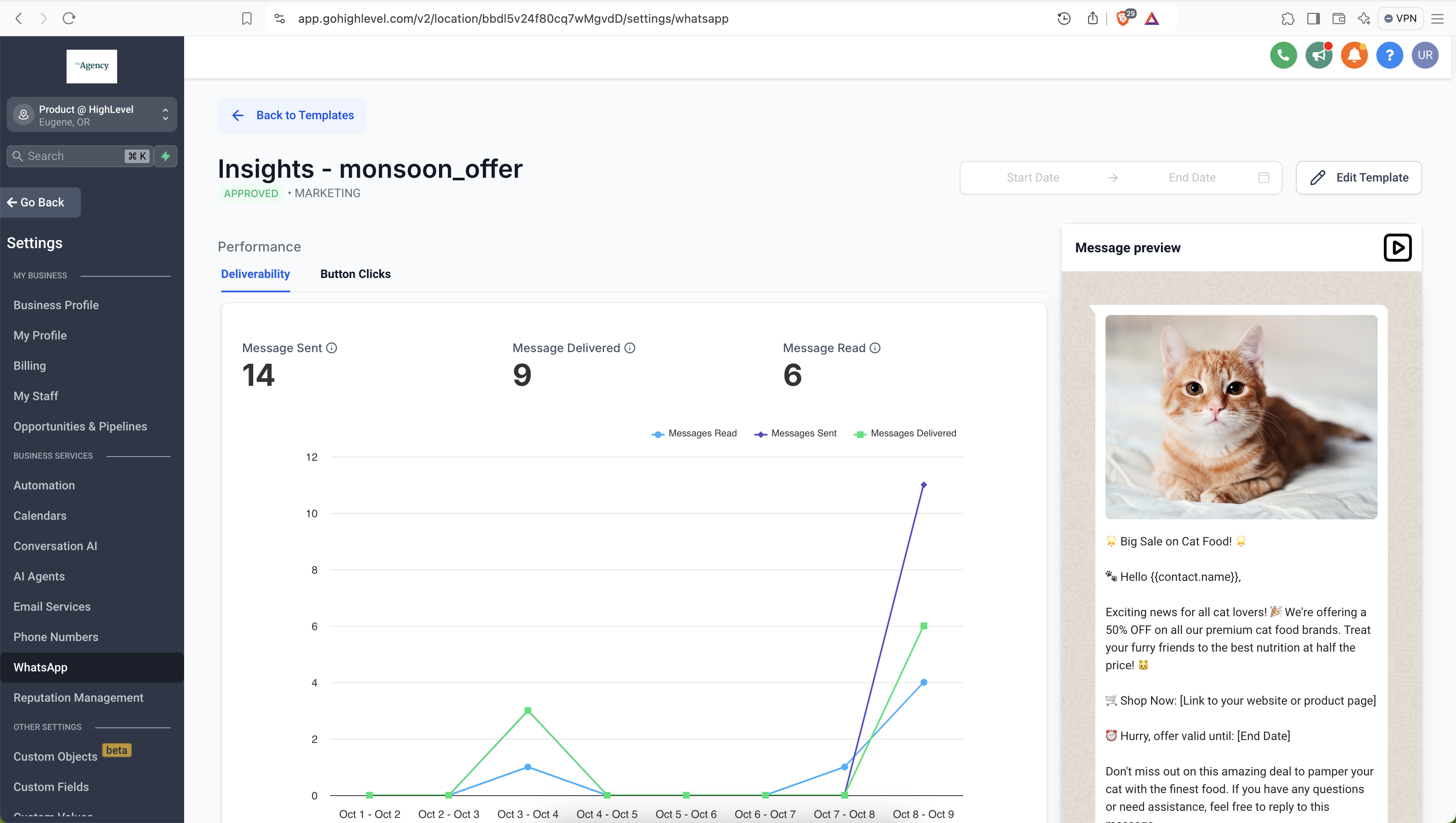Click the green lightning quick actions icon
The image size is (1456, 823).
point(166,156)
